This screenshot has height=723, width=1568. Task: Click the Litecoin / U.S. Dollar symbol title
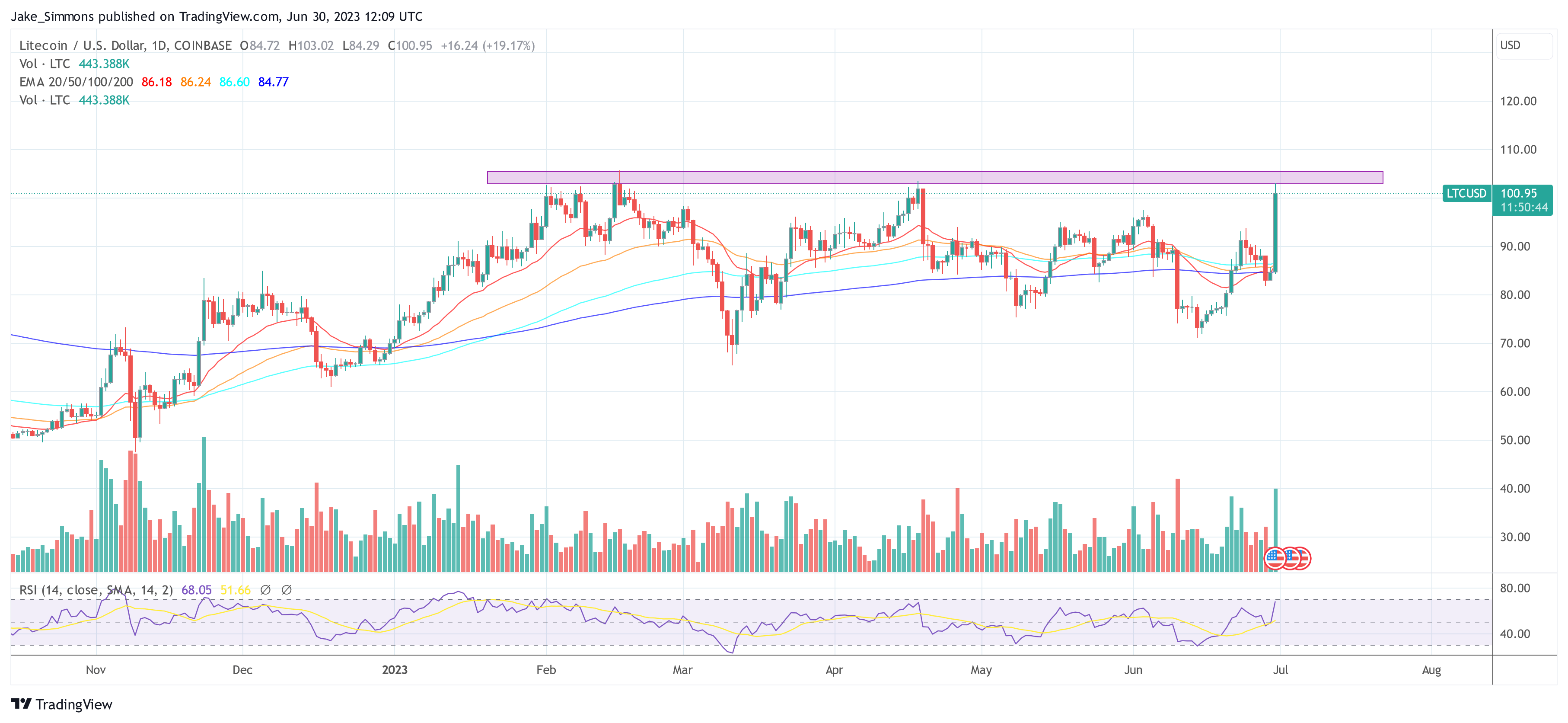coord(125,46)
